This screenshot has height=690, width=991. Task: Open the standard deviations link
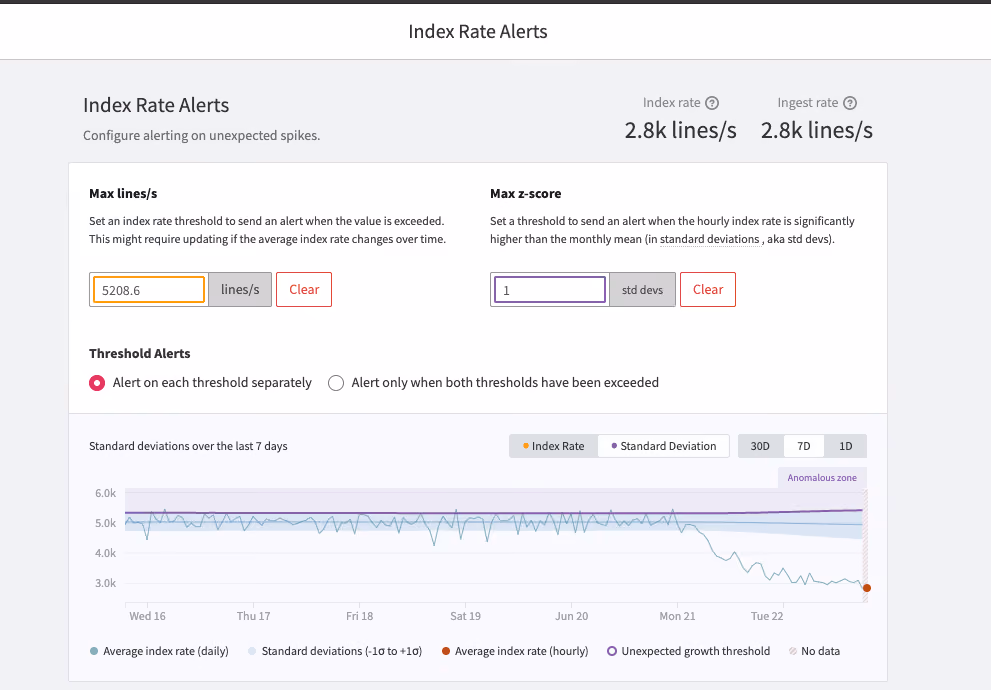pos(710,239)
